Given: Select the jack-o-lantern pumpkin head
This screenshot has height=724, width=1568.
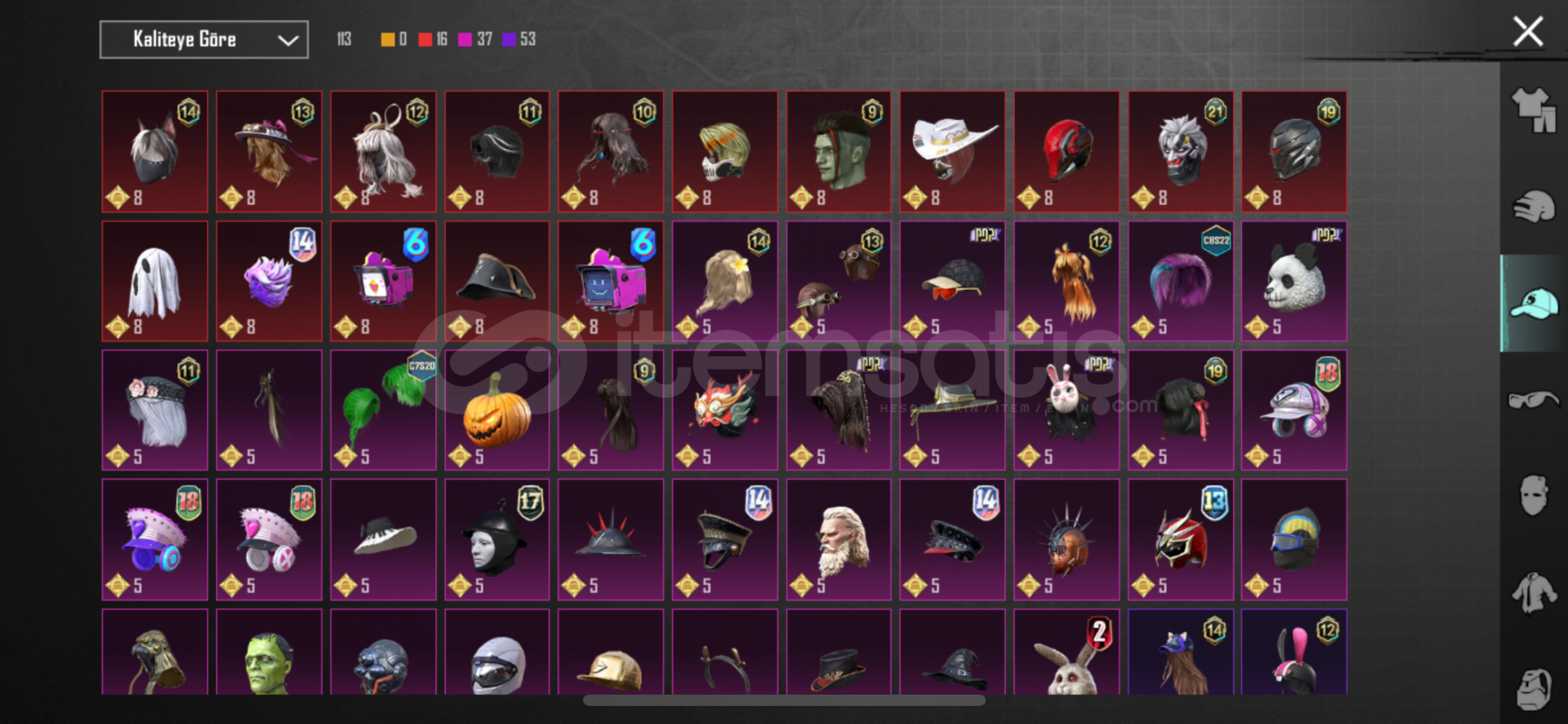Looking at the screenshot, I should pyautogui.click(x=497, y=410).
